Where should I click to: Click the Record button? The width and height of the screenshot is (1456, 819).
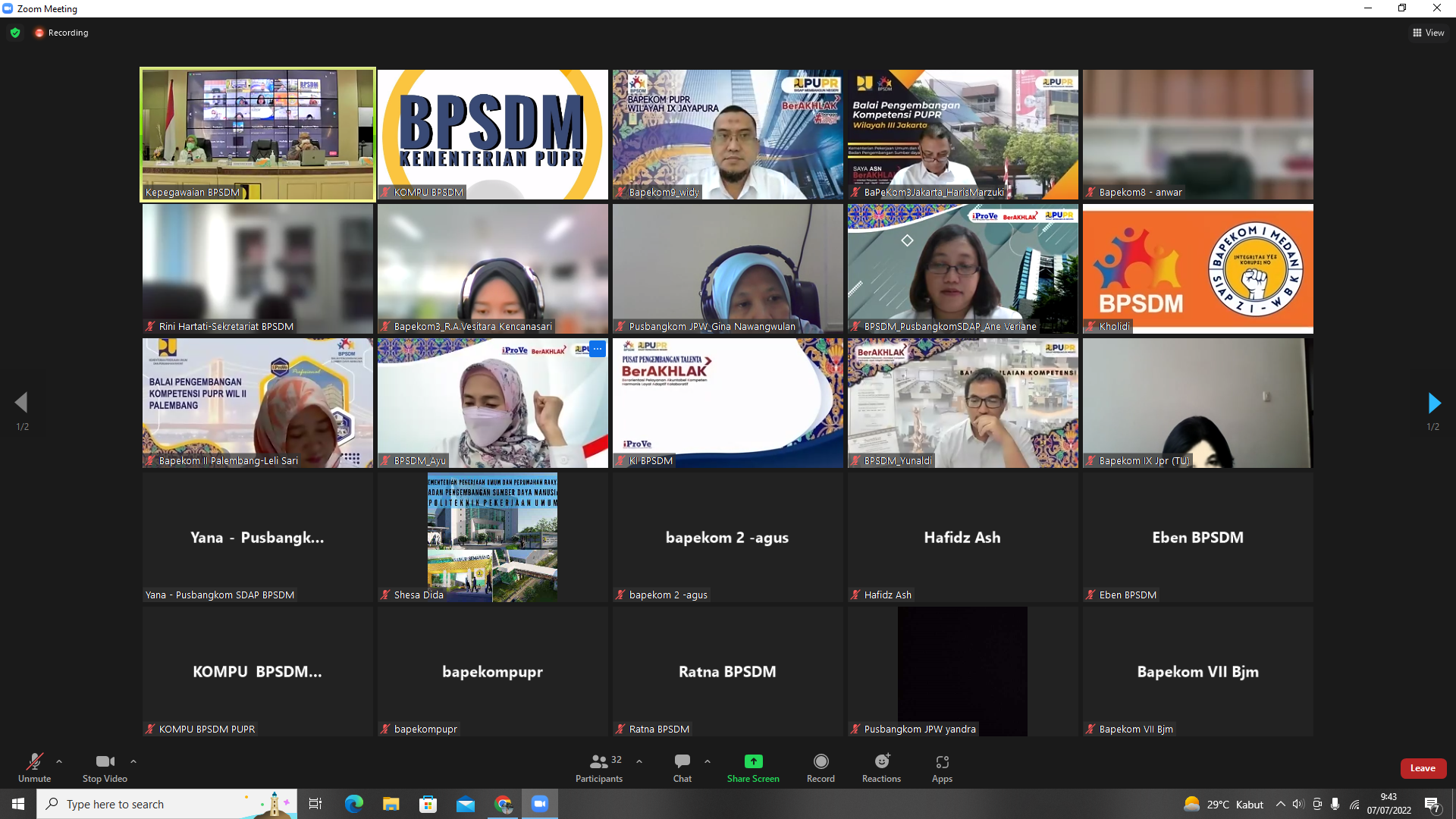pyautogui.click(x=821, y=767)
